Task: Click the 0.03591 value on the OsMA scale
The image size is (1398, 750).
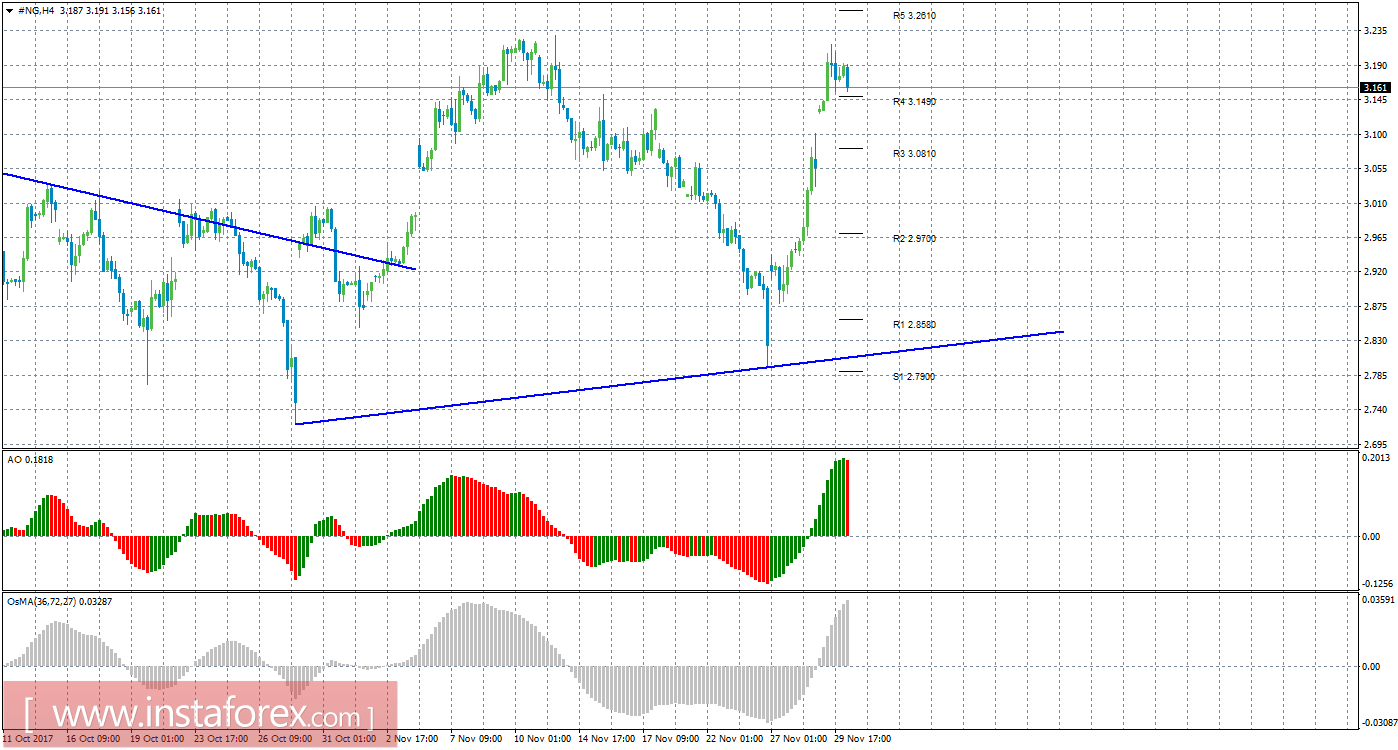Action: click(1378, 600)
